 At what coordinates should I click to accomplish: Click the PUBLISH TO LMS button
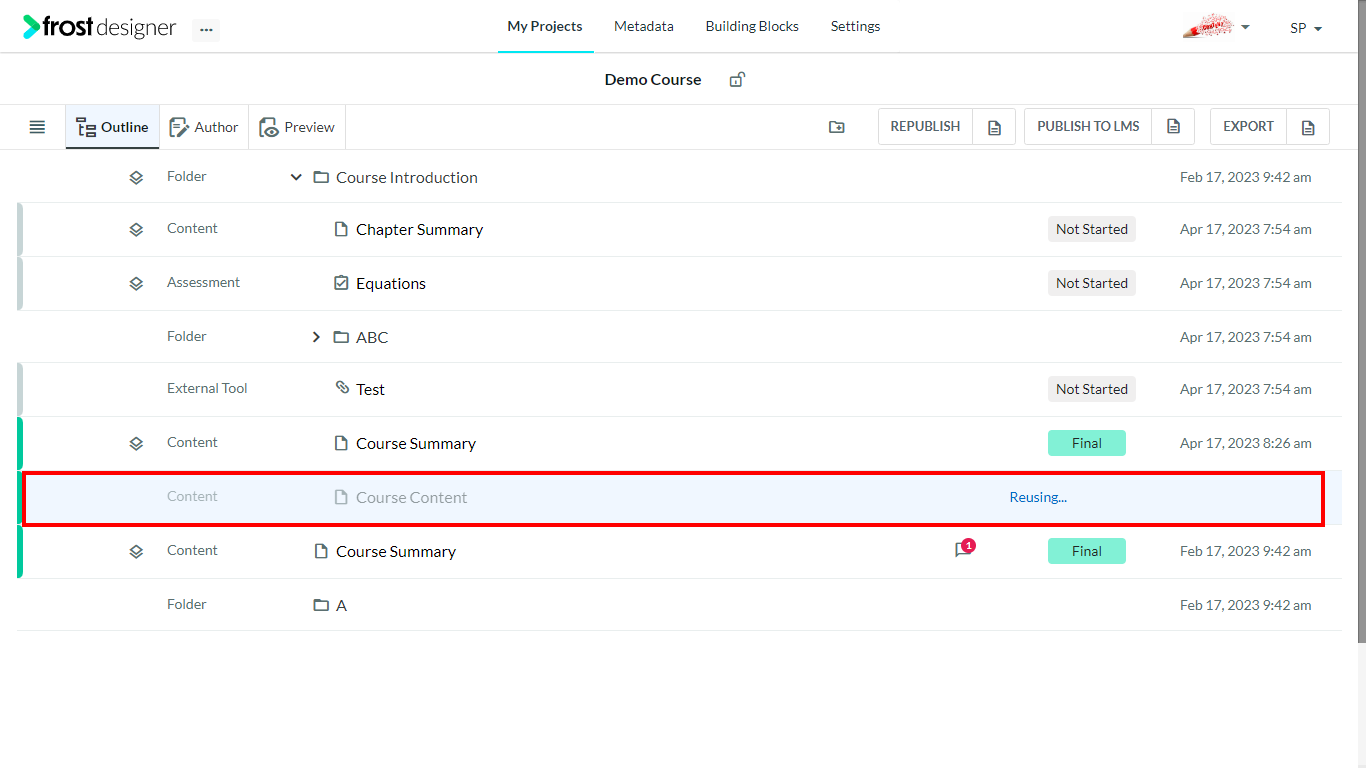(1088, 127)
